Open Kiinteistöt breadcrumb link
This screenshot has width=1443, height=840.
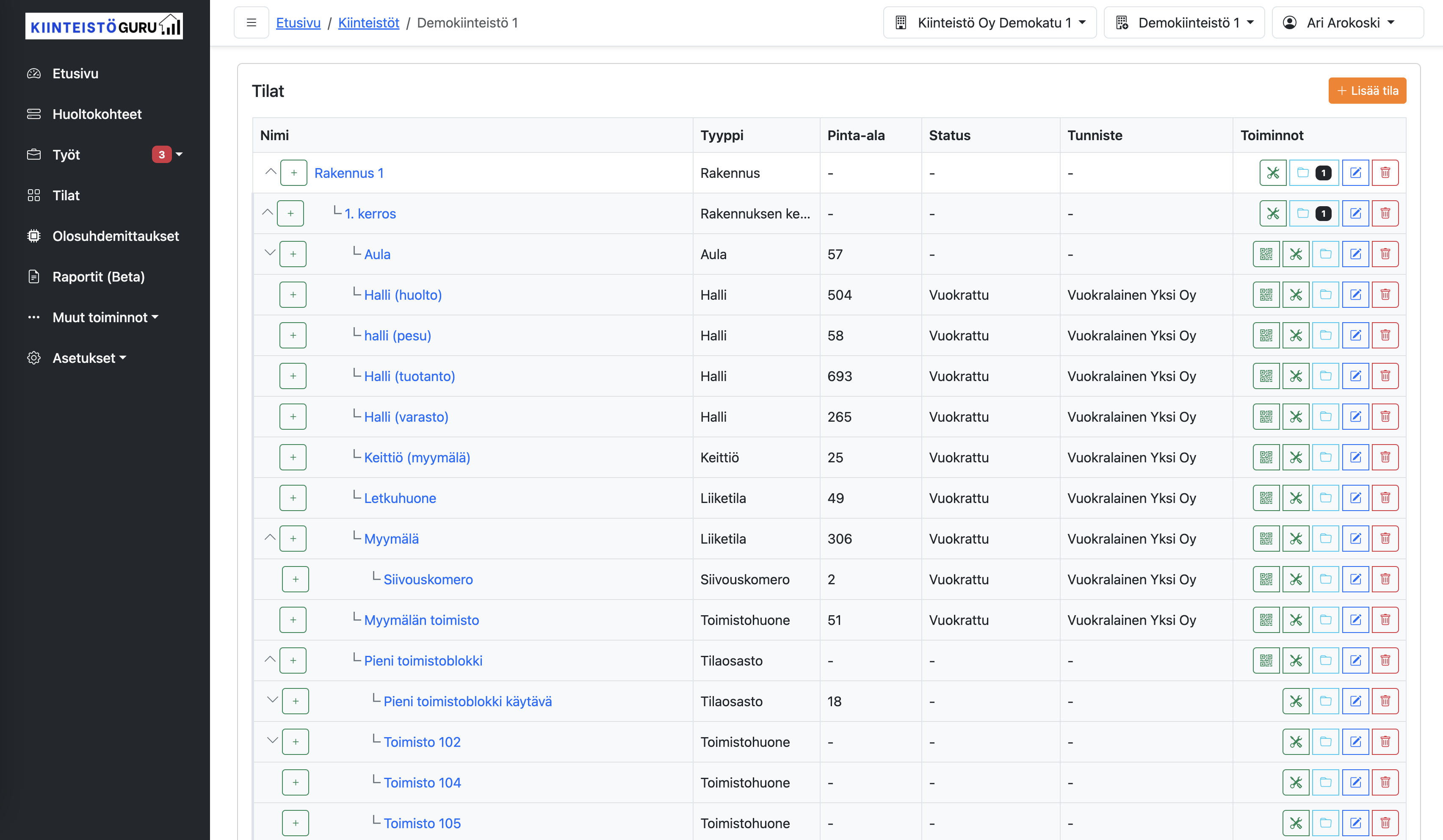tap(368, 22)
